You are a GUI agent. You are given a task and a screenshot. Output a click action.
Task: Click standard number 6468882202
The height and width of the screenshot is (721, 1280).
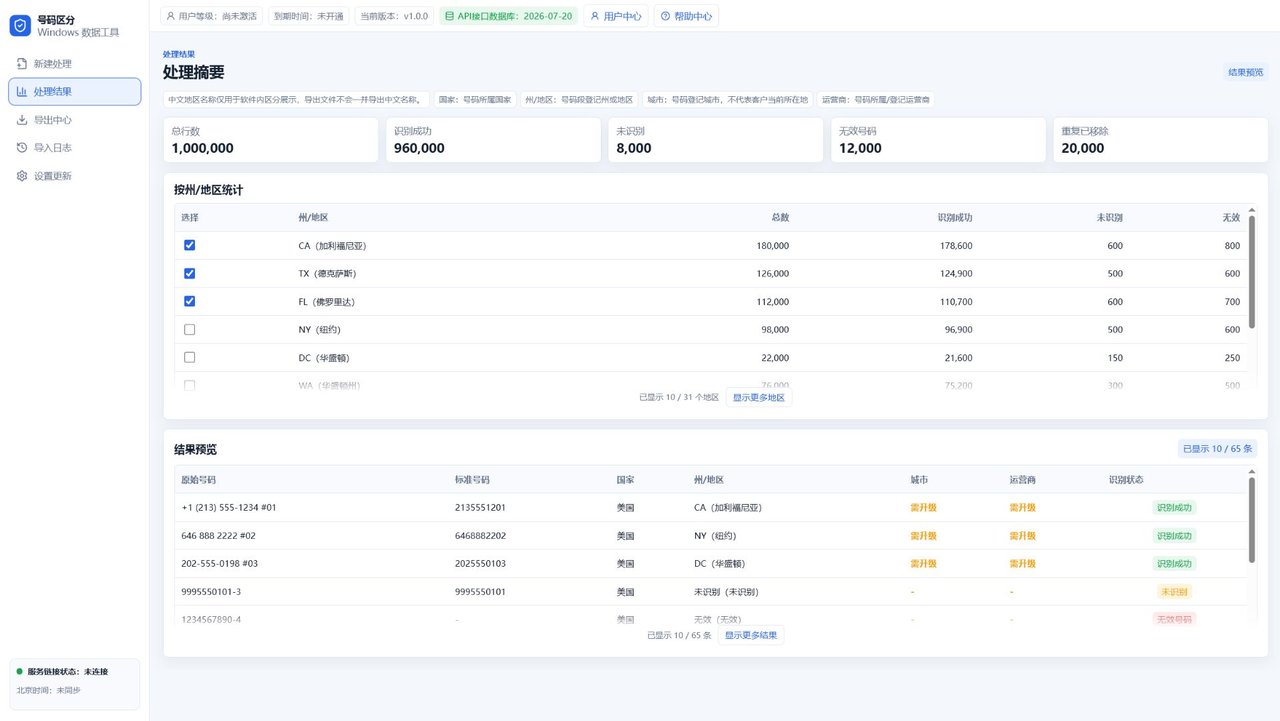coord(480,536)
